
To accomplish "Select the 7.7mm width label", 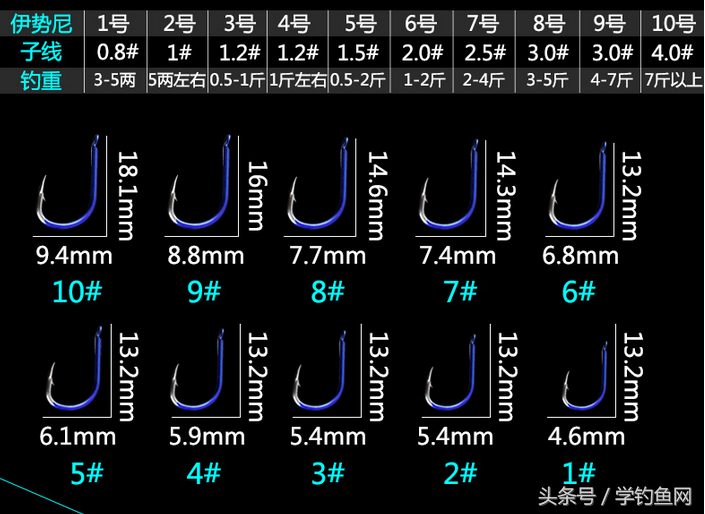I will tap(328, 256).
